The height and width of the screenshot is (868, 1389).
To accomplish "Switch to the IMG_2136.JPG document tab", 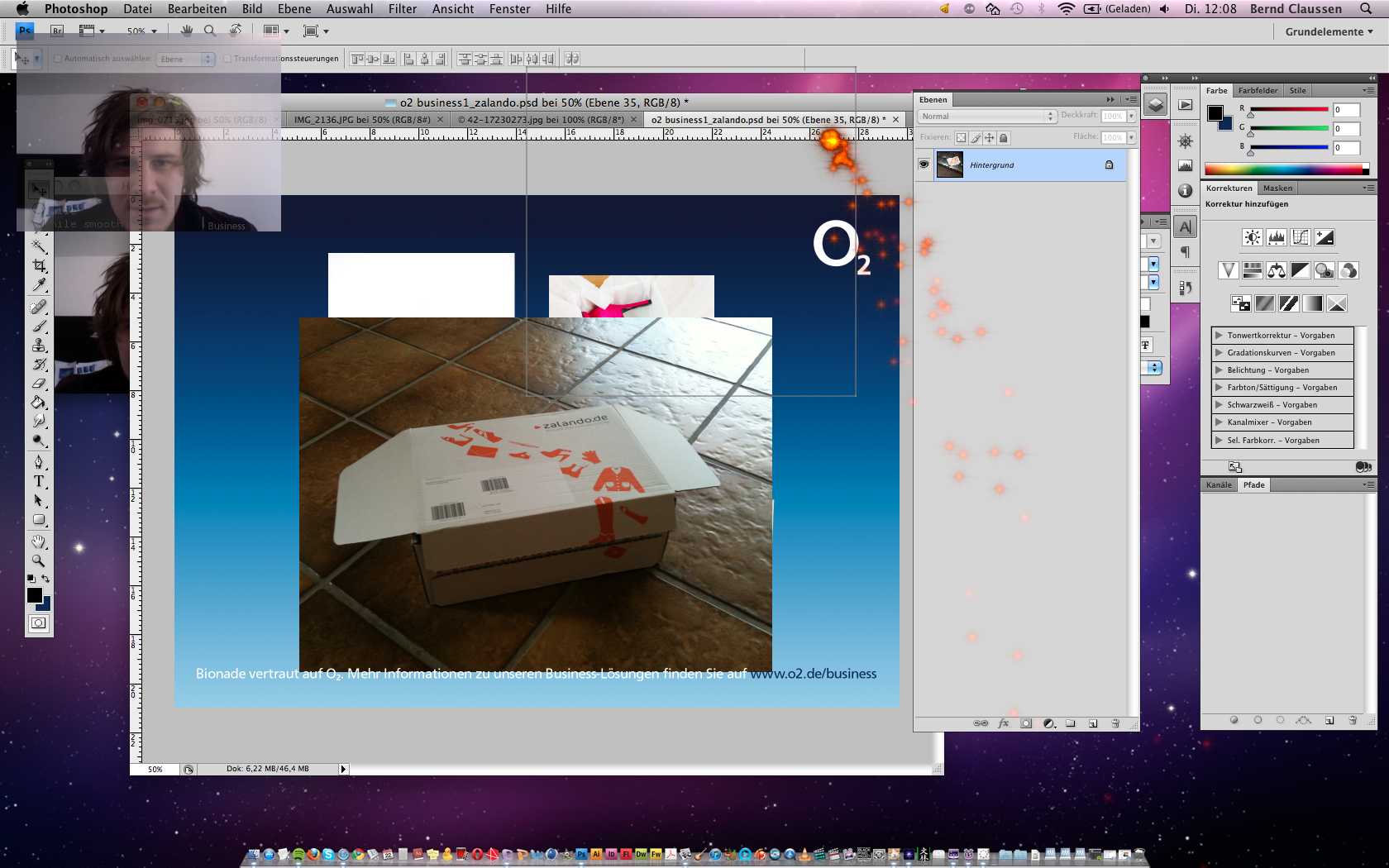I will point(362,120).
